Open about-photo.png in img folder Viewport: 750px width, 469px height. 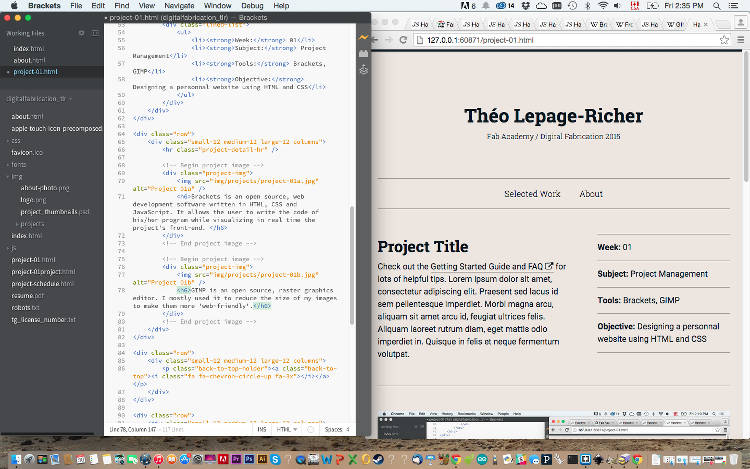click(45, 188)
